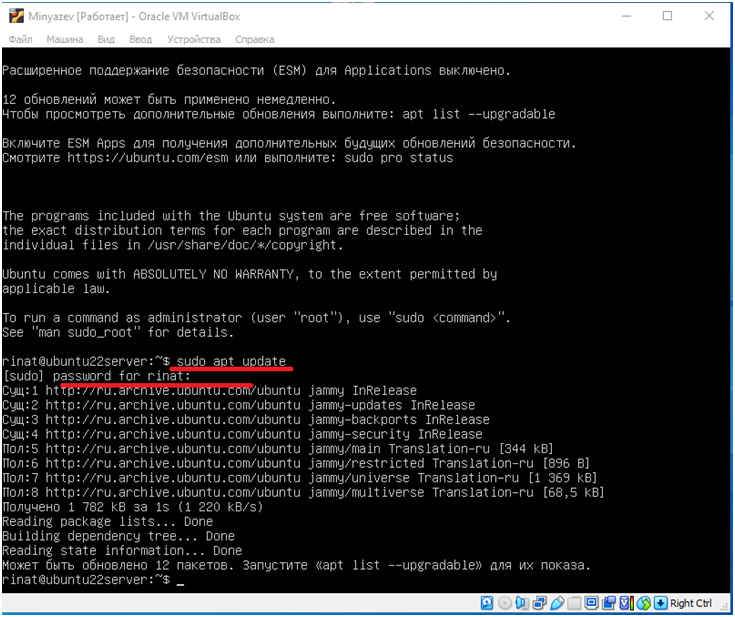Click the jammy/multiverse Translation-ru line
Screen dimensions: 735x617
[x=303, y=493]
